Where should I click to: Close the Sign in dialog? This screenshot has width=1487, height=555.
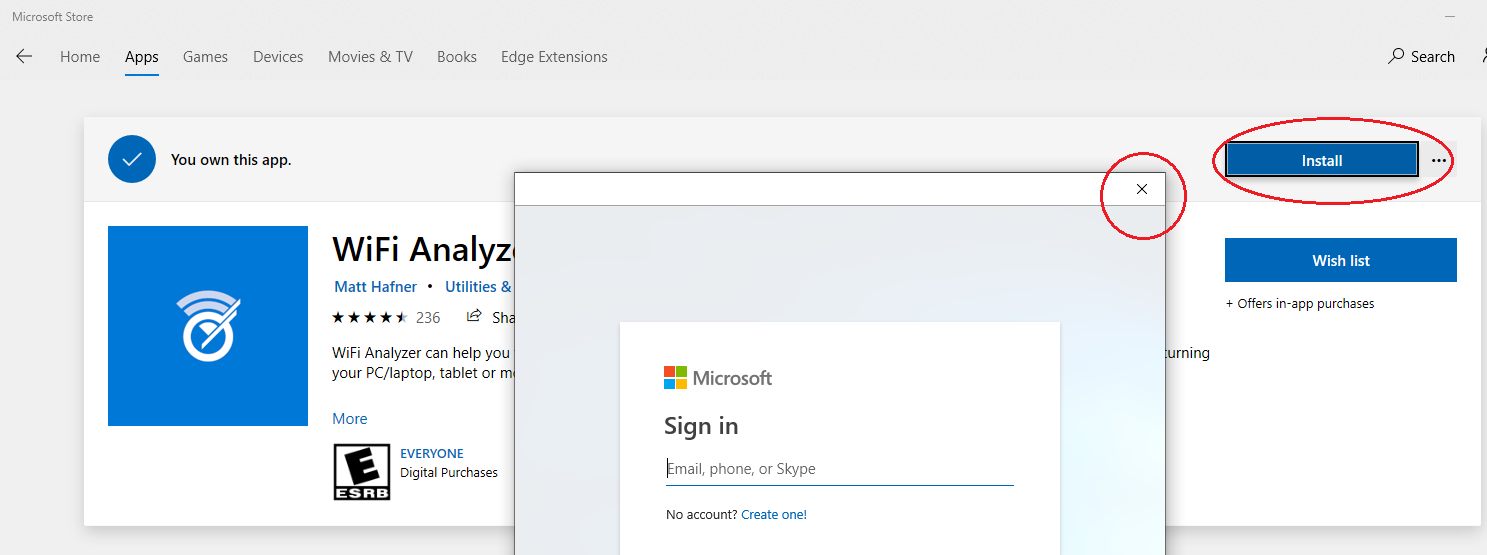point(1142,189)
